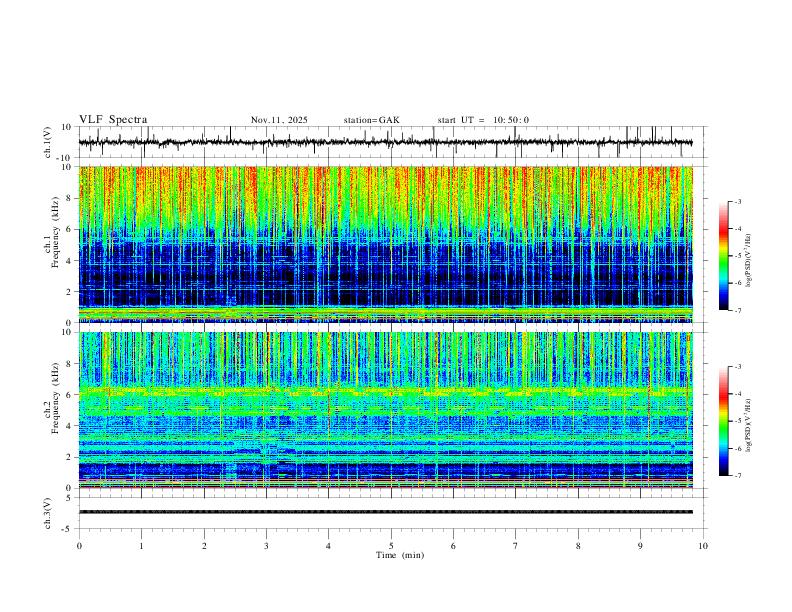The image size is (792, 612).
Task: Click the ch.1 spectrogram panel
Action: (385, 244)
